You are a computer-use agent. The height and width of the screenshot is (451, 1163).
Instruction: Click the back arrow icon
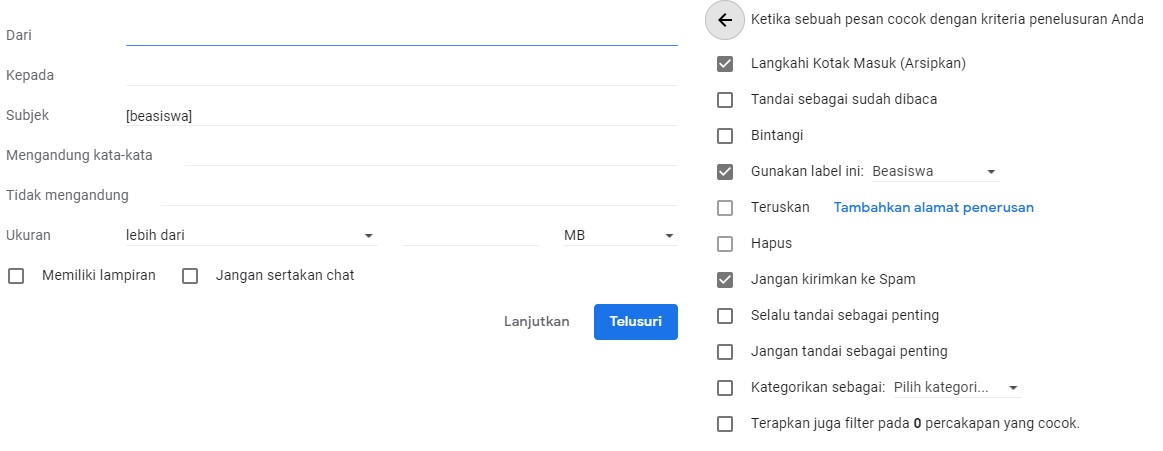725,20
